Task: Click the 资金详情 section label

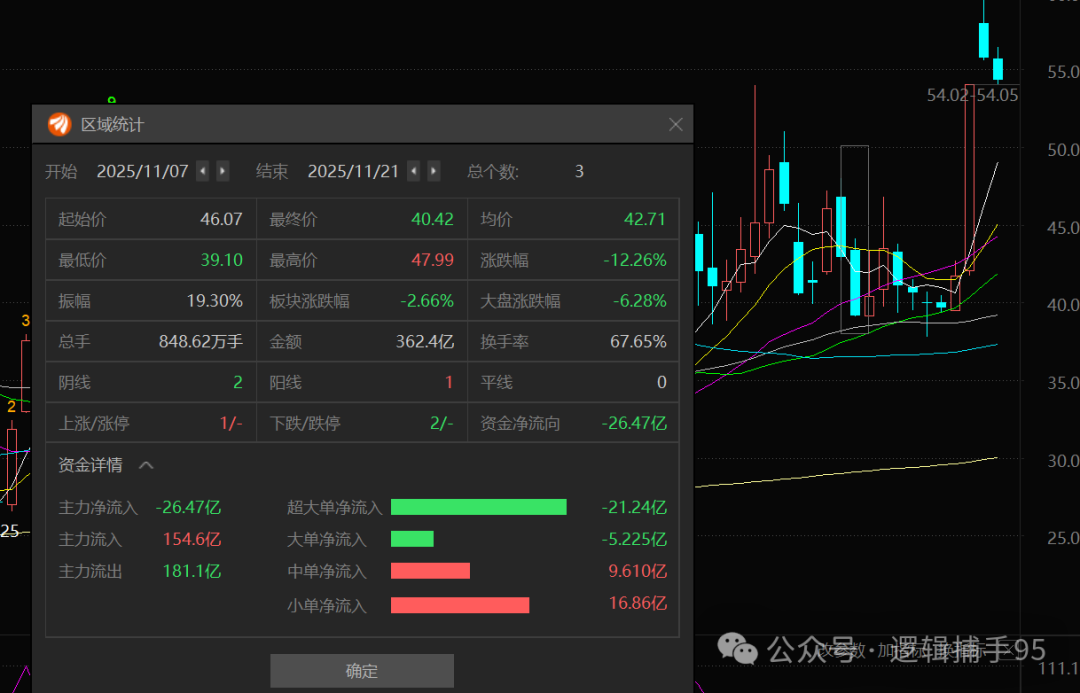Action: coord(90,466)
